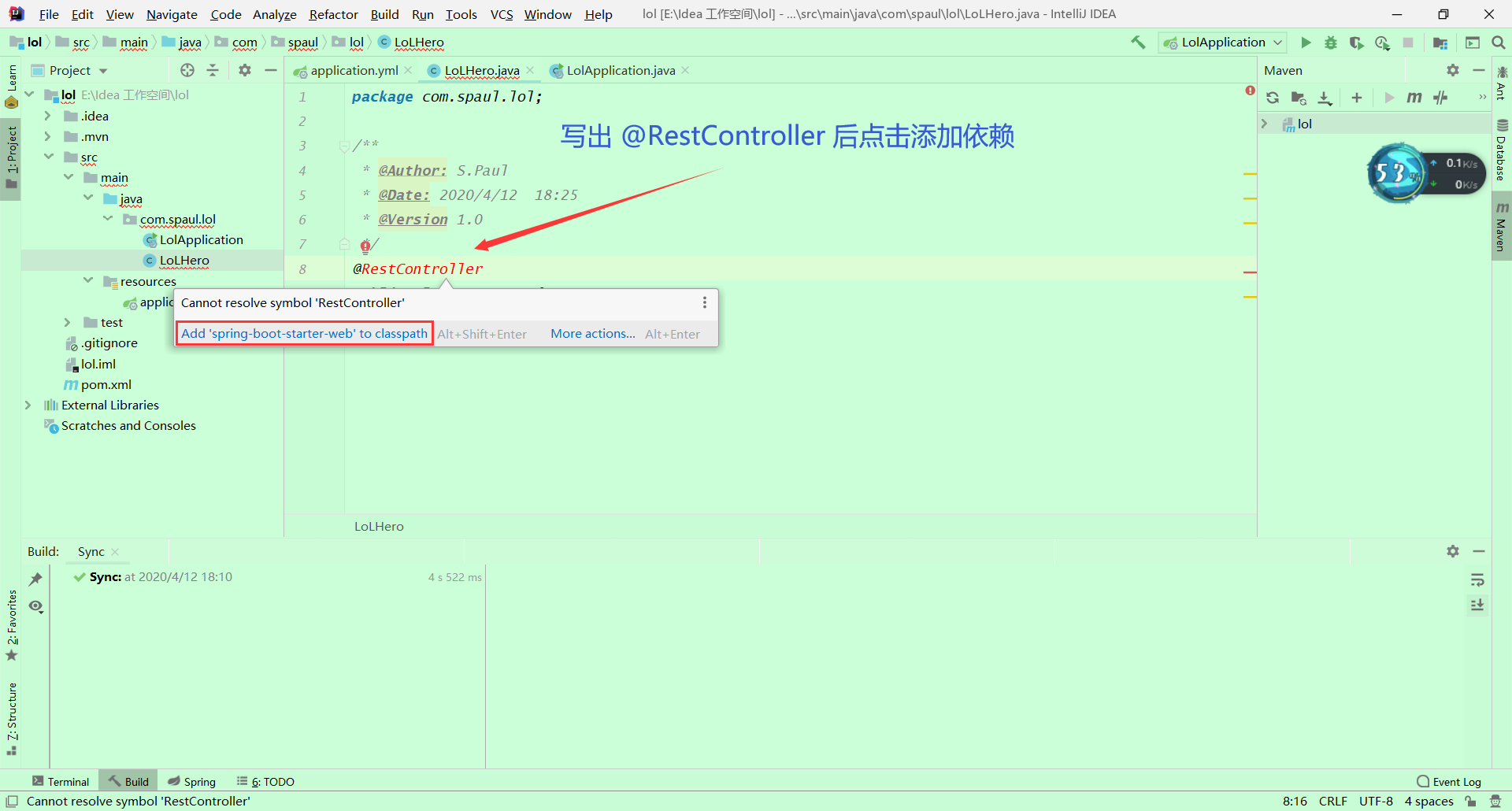The image size is (1512, 811).
Task: Click the red error indicator in editor corner
Action: click(x=1250, y=91)
